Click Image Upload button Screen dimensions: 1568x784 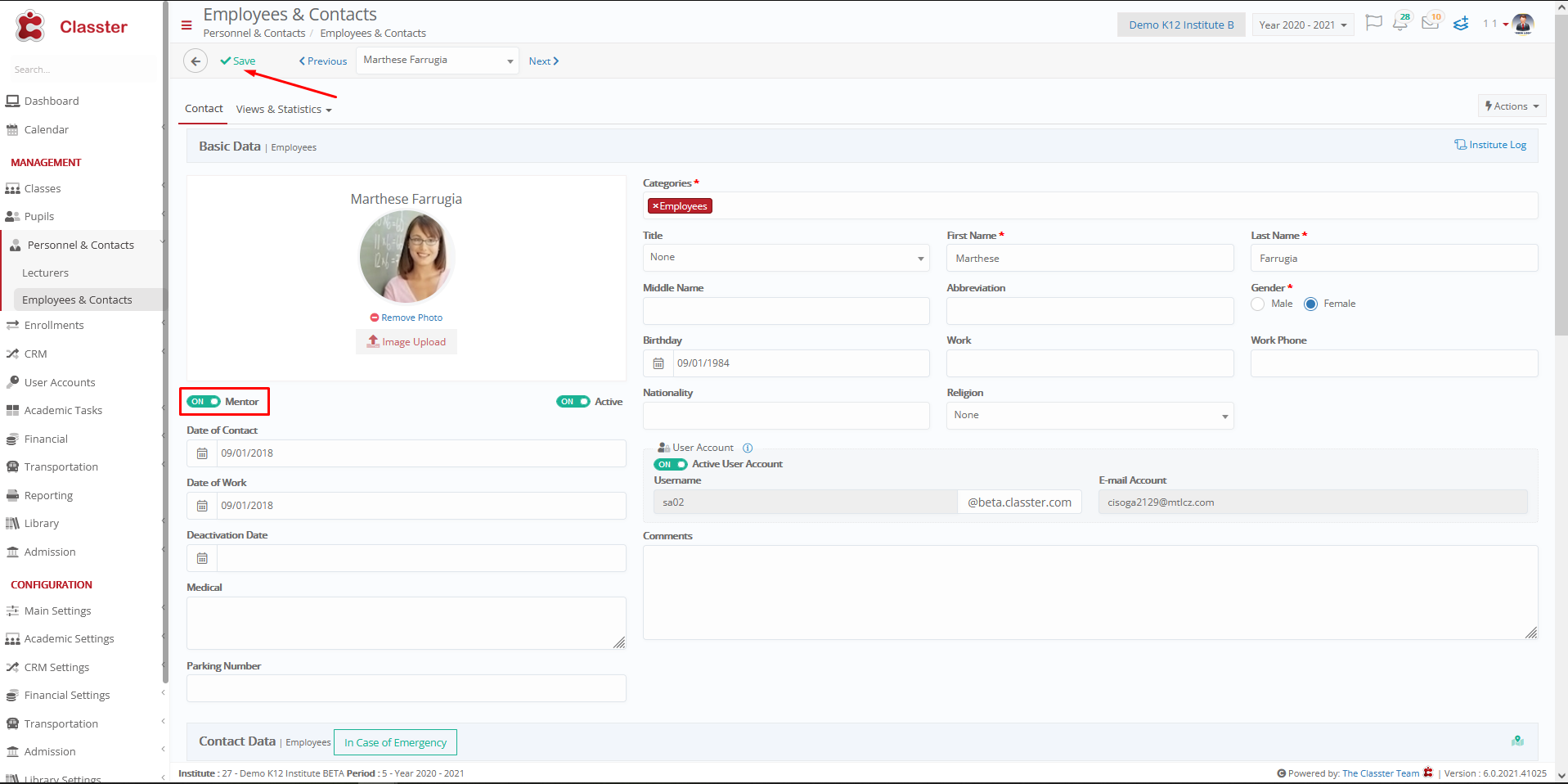[407, 342]
